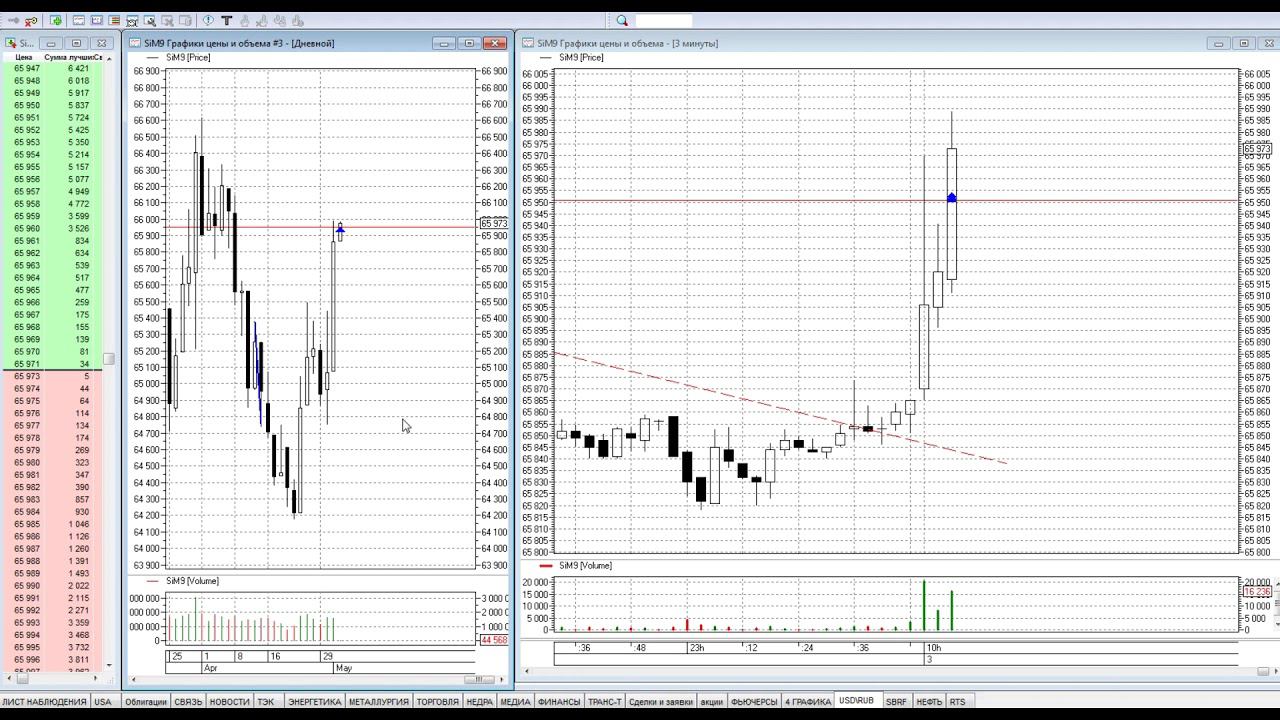The height and width of the screenshot is (720, 1280).
Task: Select the bold T text tool
Action: [x=227, y=20]
